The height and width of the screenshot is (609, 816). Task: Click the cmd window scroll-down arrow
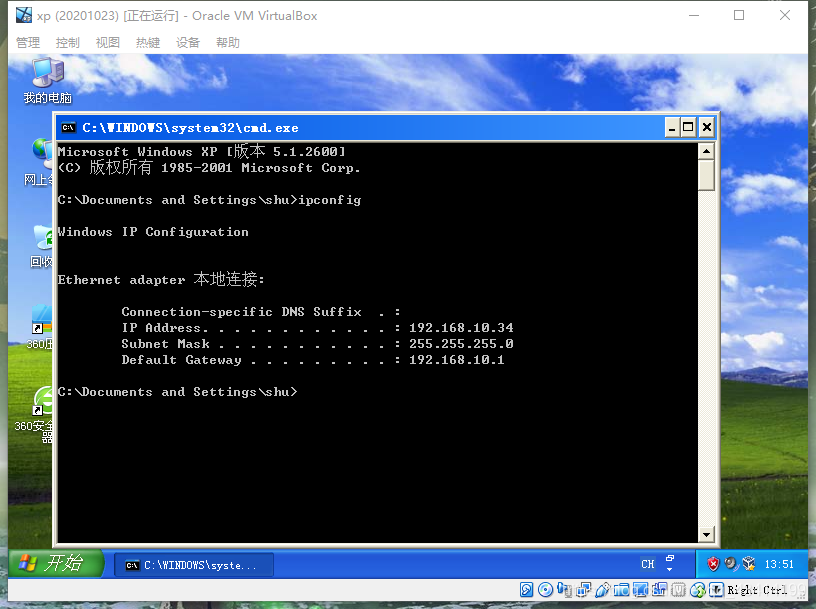pyautogui.click(x=706, y=534)
